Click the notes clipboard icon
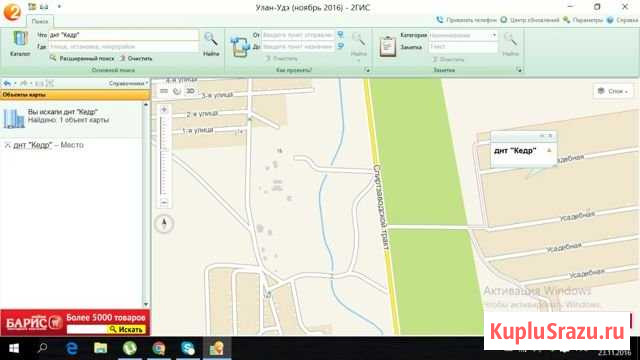 (x=387, y=46)
